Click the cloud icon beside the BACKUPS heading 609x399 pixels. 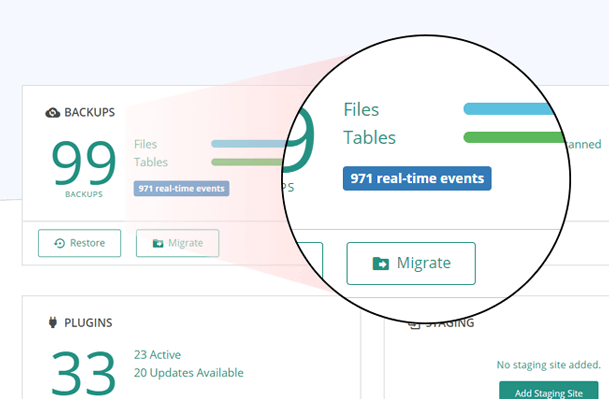[x=53, y=113]
